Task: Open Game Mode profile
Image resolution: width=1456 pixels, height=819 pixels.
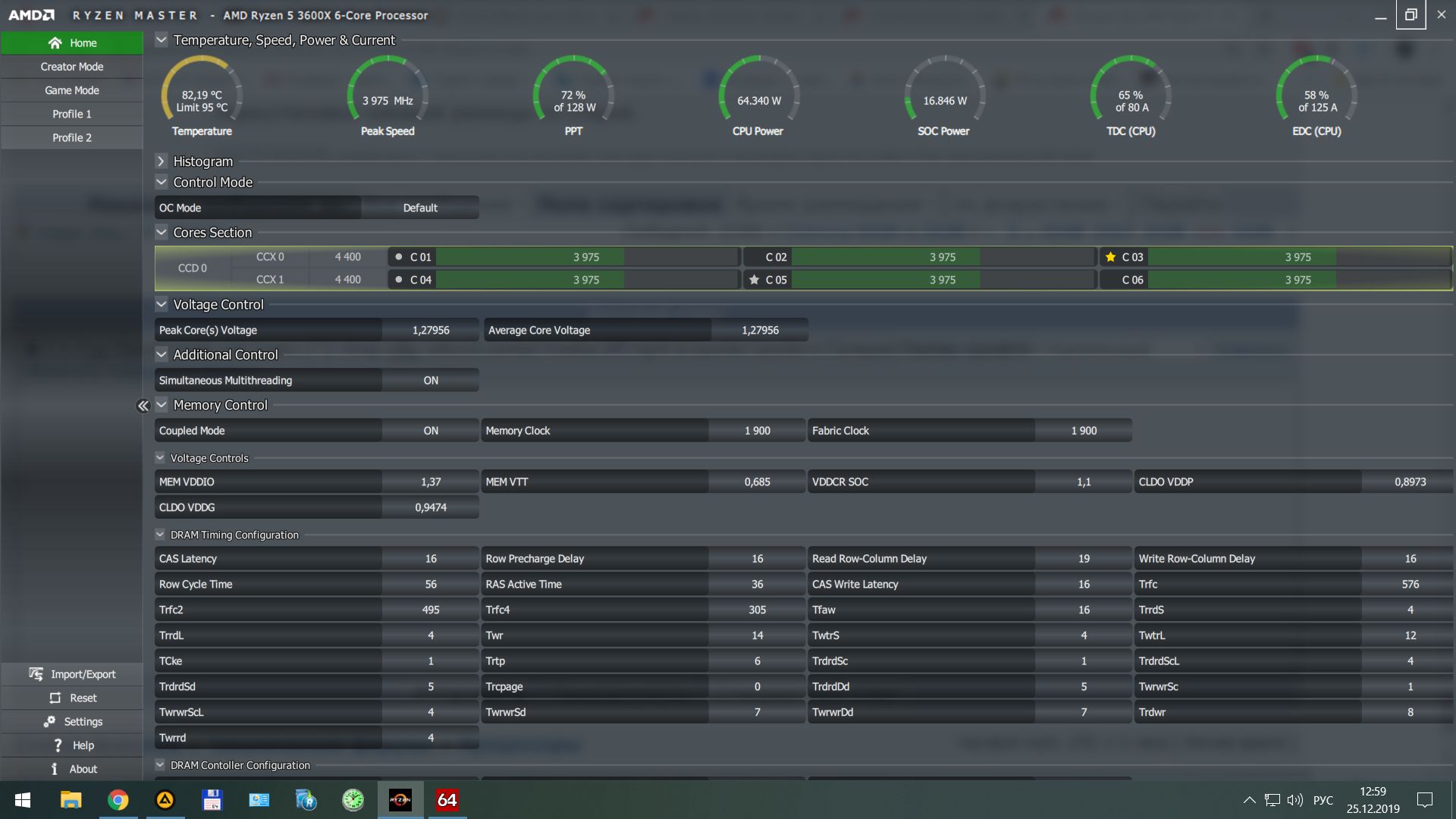Action: point(72,90)
